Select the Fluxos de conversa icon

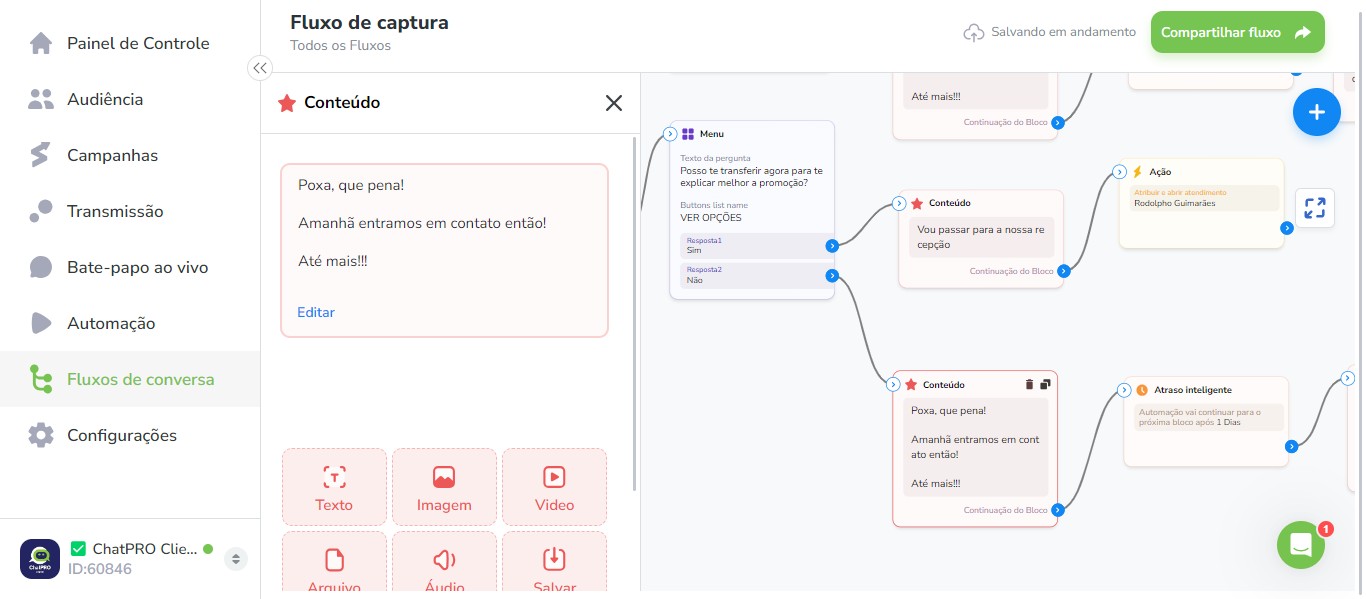pos(41,379)
